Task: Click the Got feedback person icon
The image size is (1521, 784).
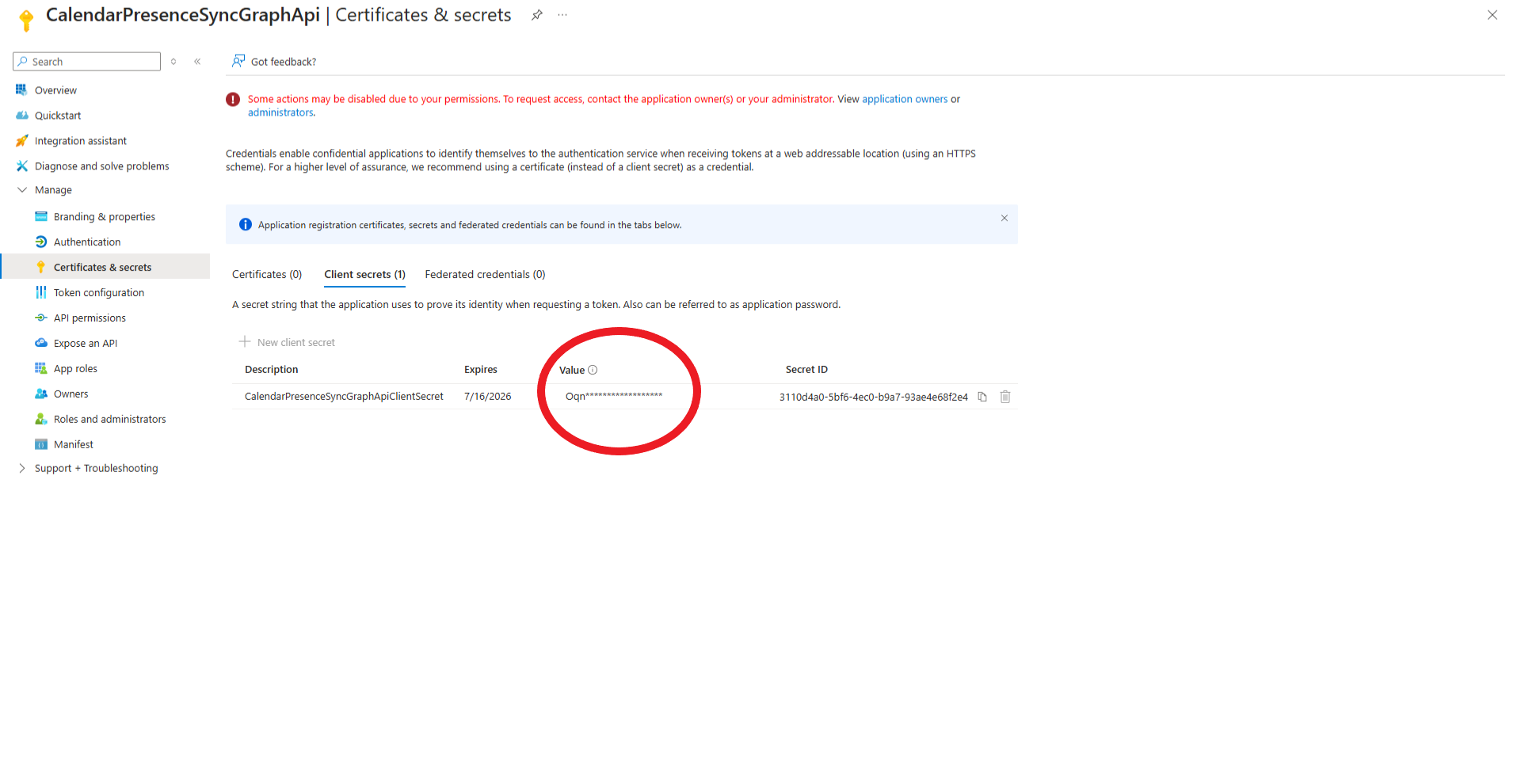Action: [238, 61]
